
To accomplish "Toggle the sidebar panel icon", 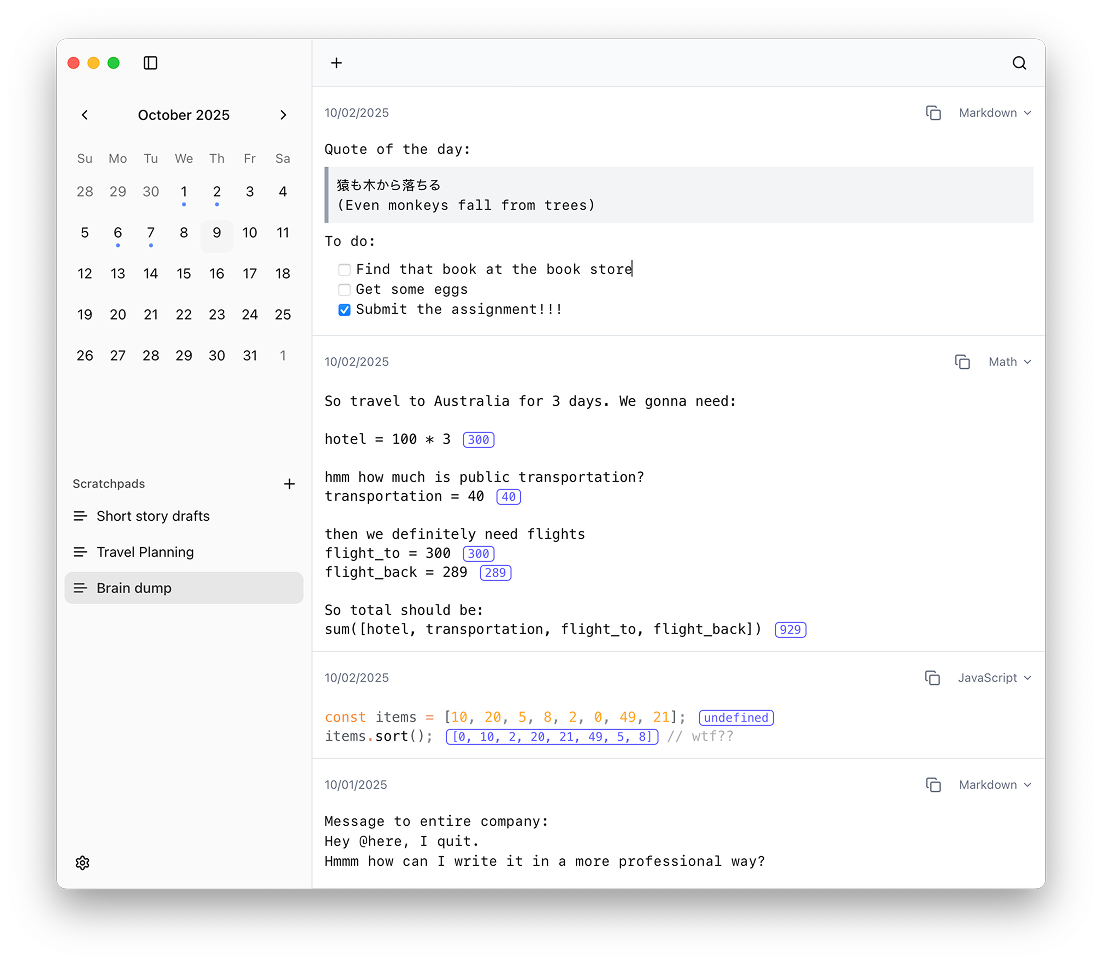I will tap(151, 63).
